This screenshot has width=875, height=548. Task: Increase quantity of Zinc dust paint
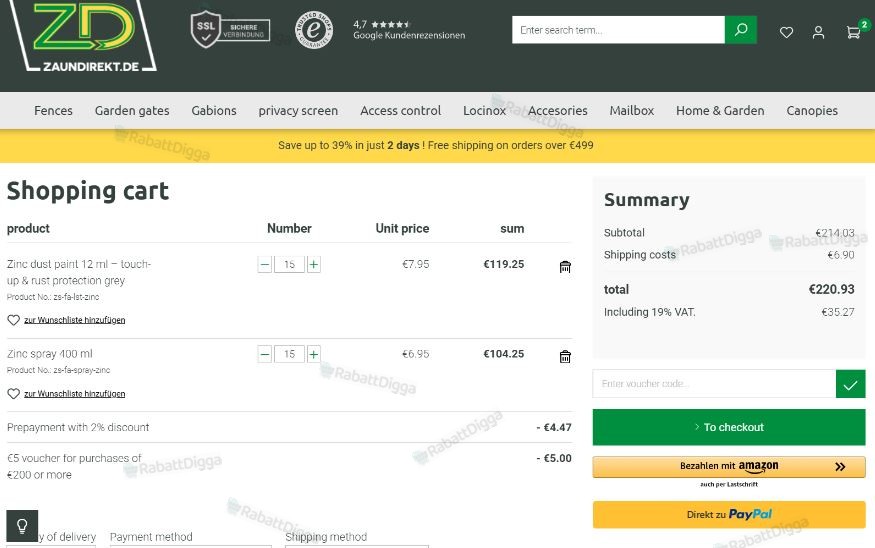coord(314,265)
